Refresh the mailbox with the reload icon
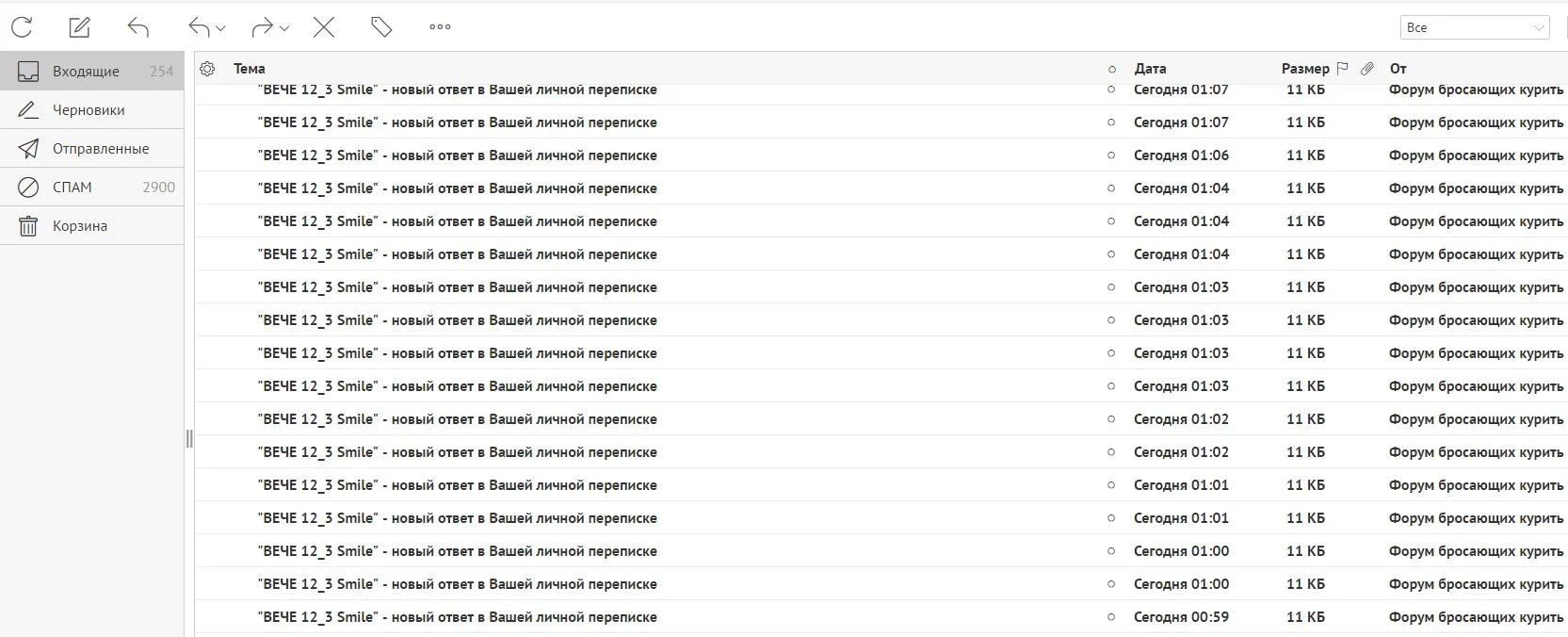The height and width of the screenshot is (637, 1568). 22,27
